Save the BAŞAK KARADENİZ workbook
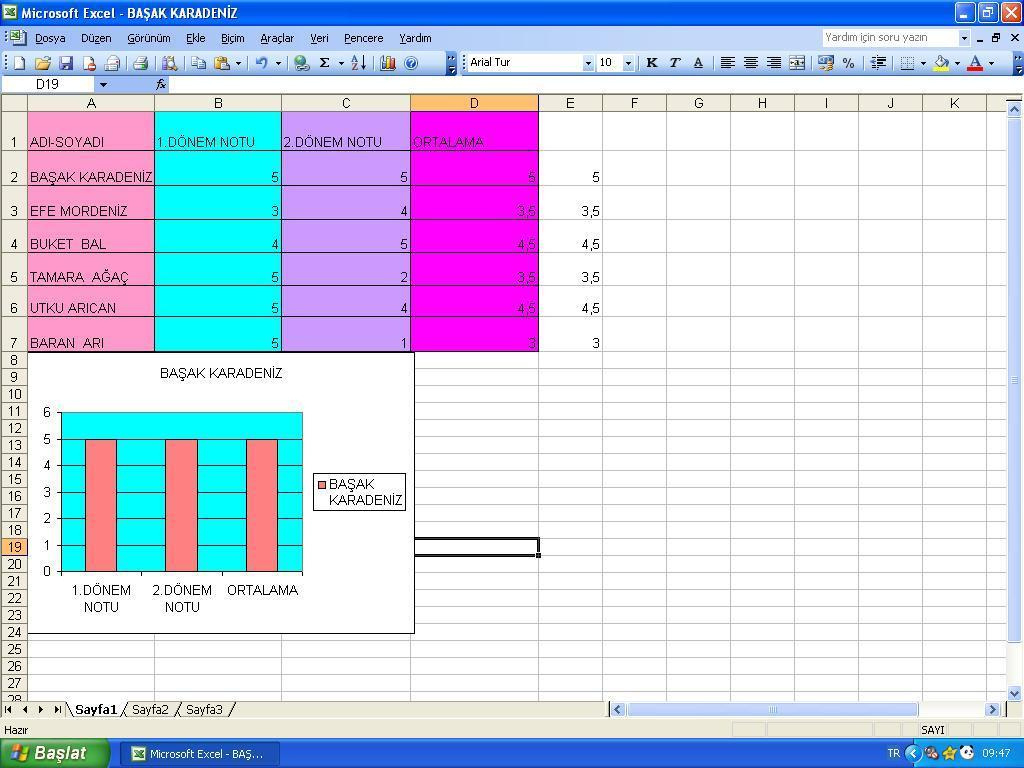 click(x=67, y=62)
